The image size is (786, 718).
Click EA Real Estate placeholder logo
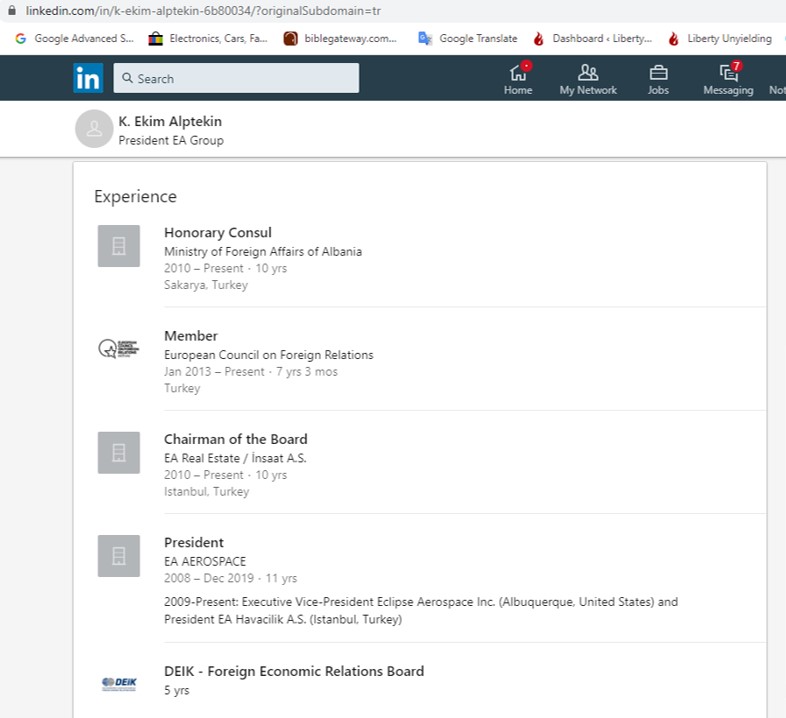click(119, 452)
